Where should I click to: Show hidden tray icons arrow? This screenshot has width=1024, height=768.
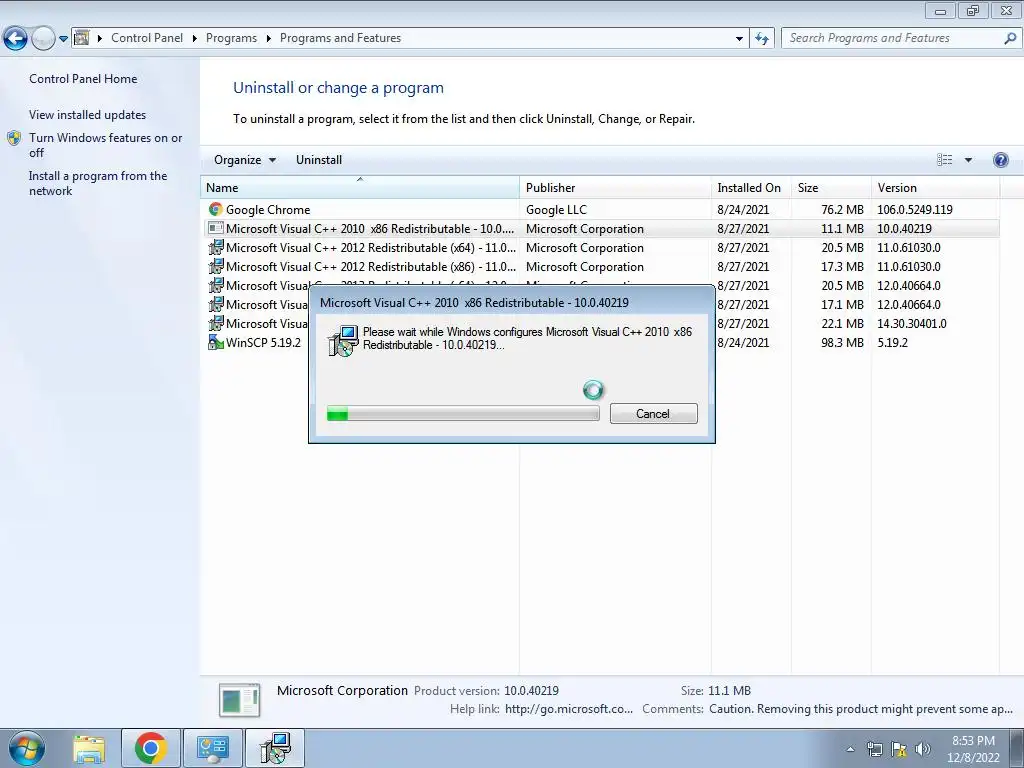pyautogui.click(x=850, y=749)
